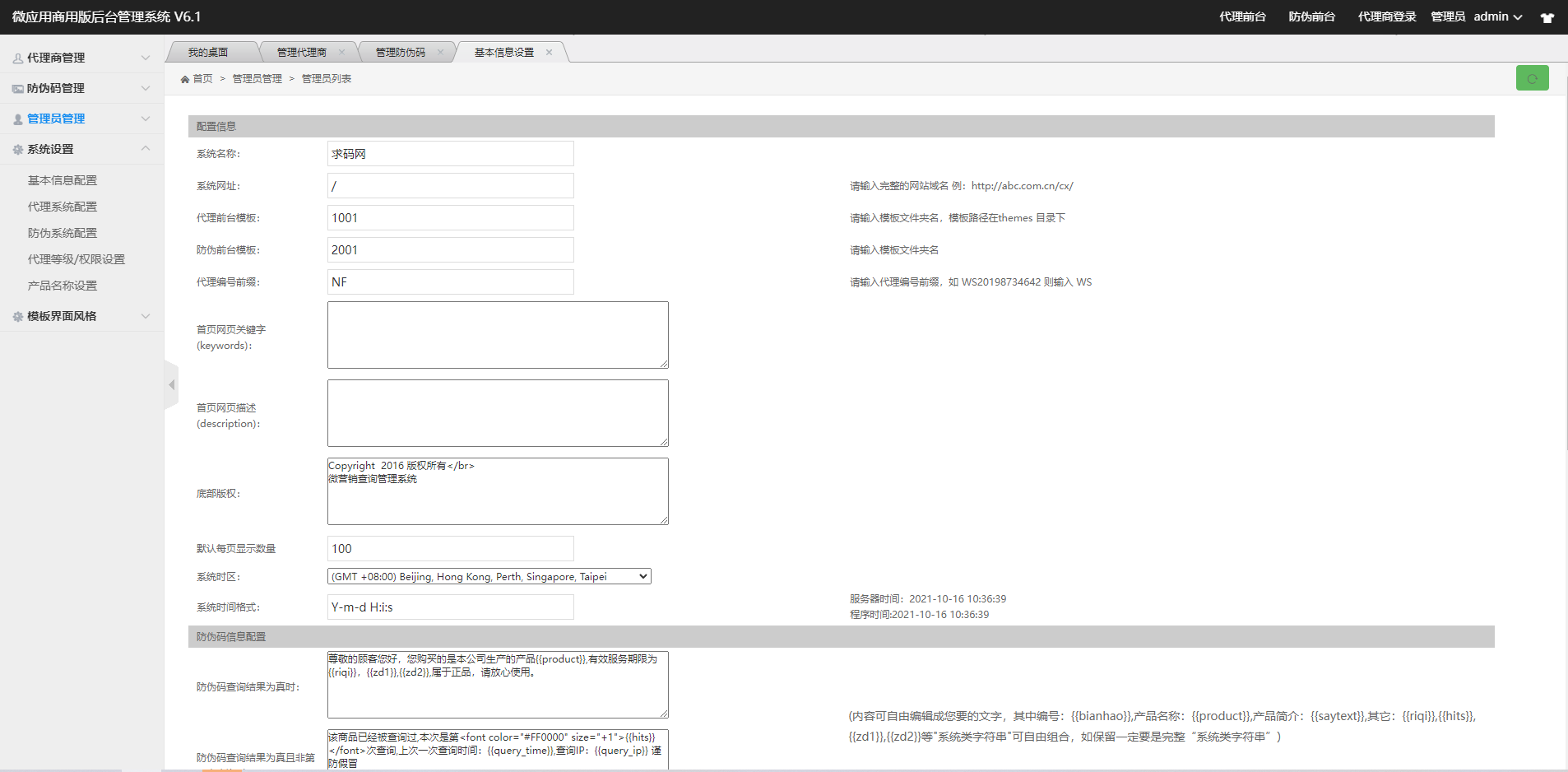
Task: Open 代理系统配置 in the sidebar
Action: point(63,207)
